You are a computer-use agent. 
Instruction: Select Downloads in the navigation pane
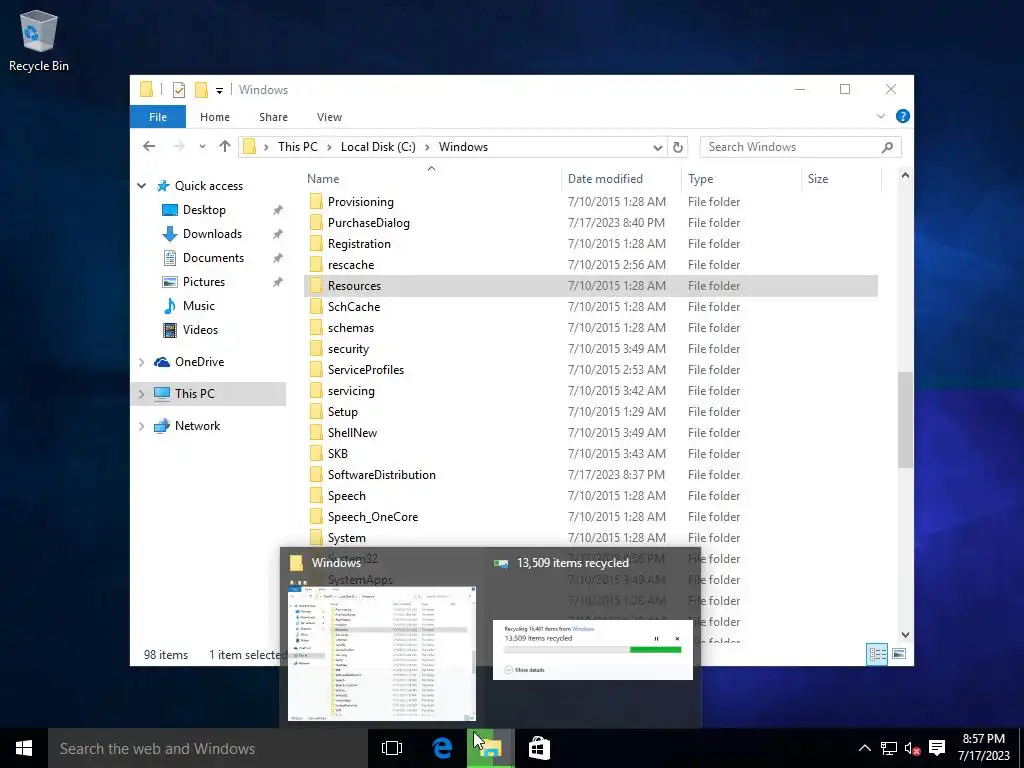[212, 234]
